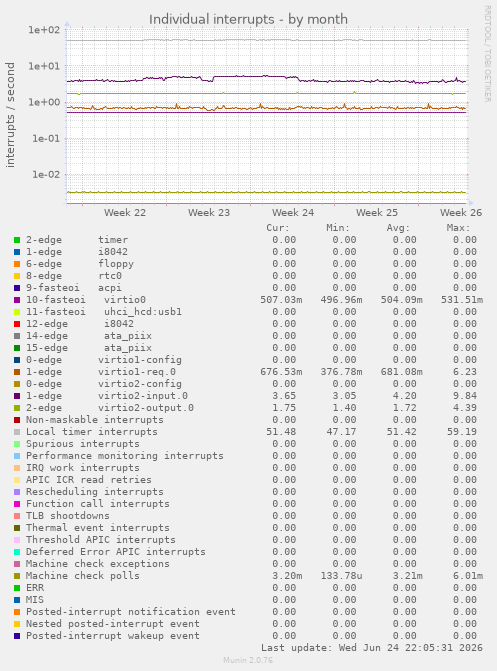Click the '6.23' max value for virtio1-req.0
Viewport: 497px width, 671px height.
[x=465, y=372]
